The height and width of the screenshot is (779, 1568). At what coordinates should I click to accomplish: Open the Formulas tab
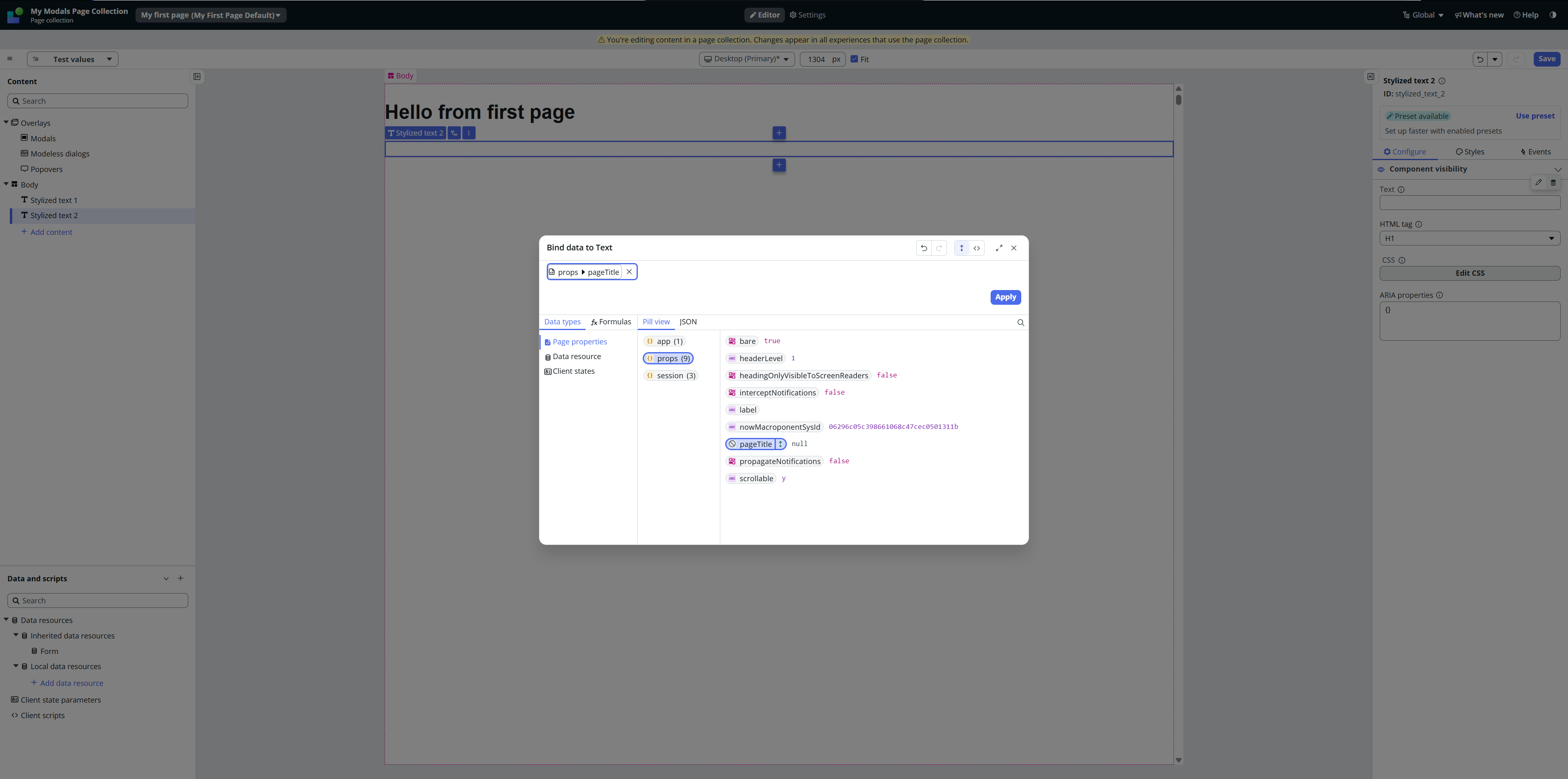point(611,322)
